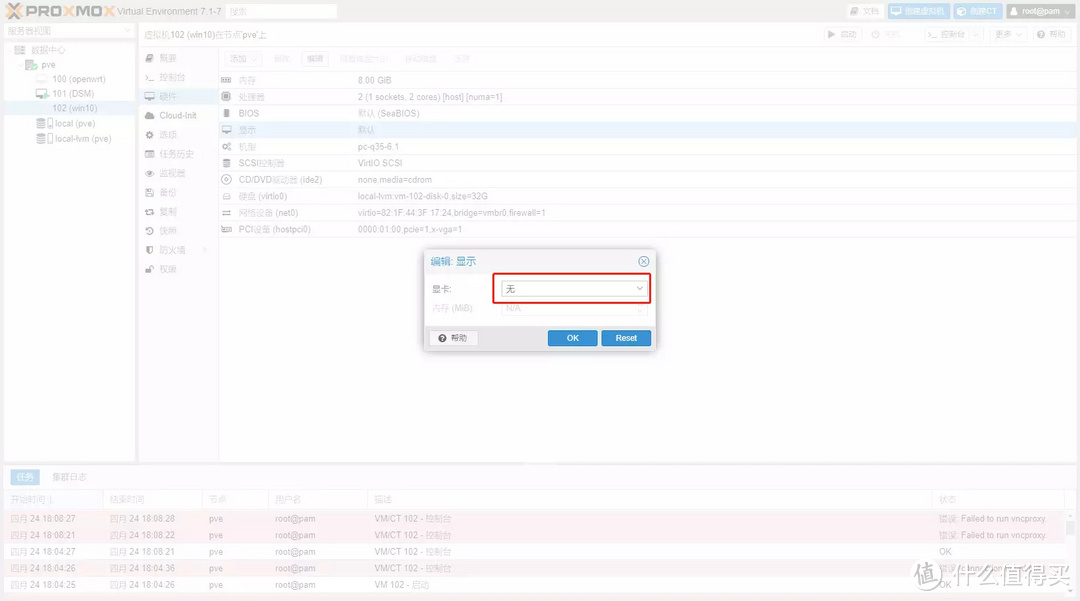Image resolution: width=1080 pixels, height=601 pixels.
Task: Click the 启动 play button
Action: [x=842, y=34]
